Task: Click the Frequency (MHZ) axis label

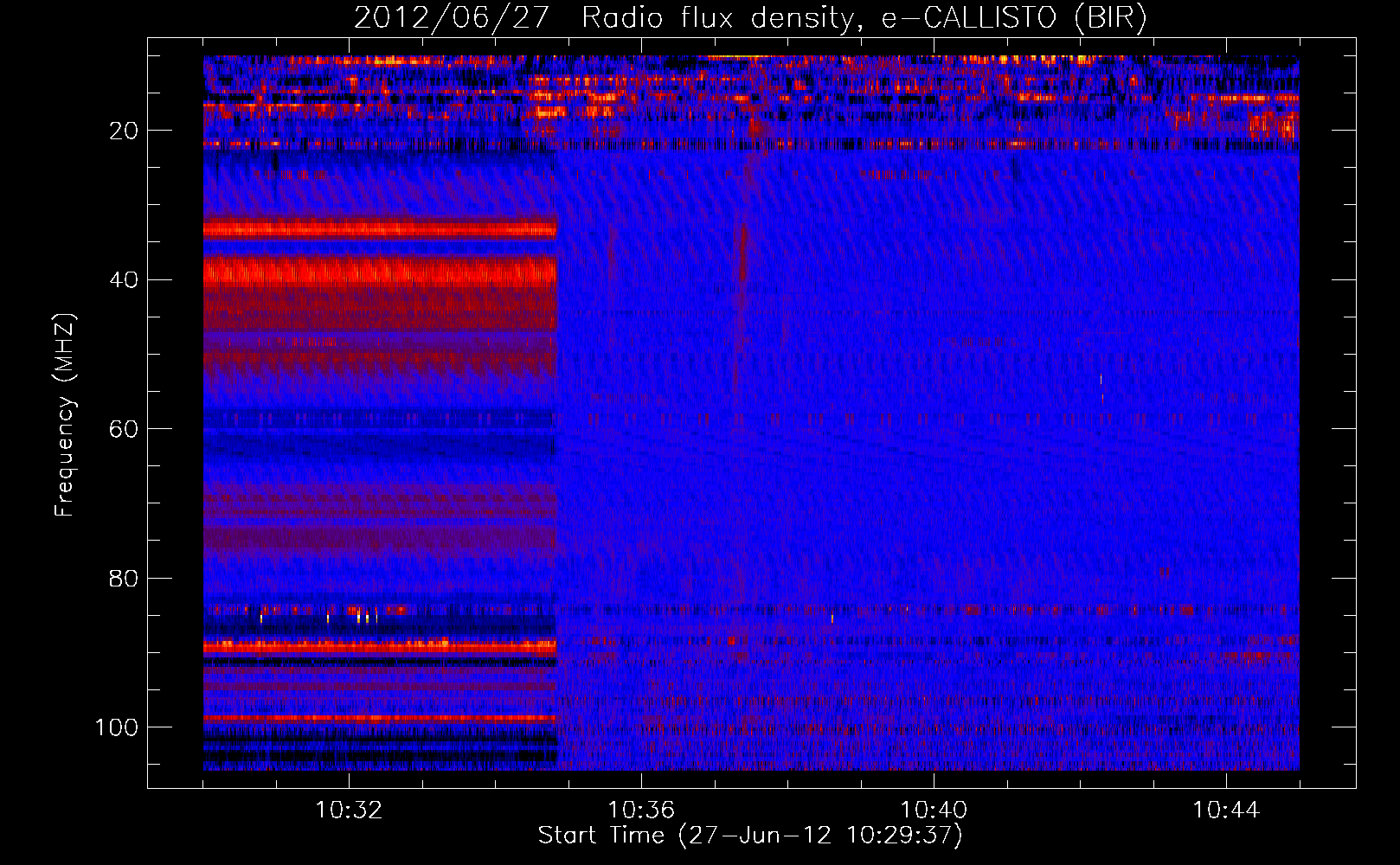Action: pyautogui.click(x=65, y=414)
